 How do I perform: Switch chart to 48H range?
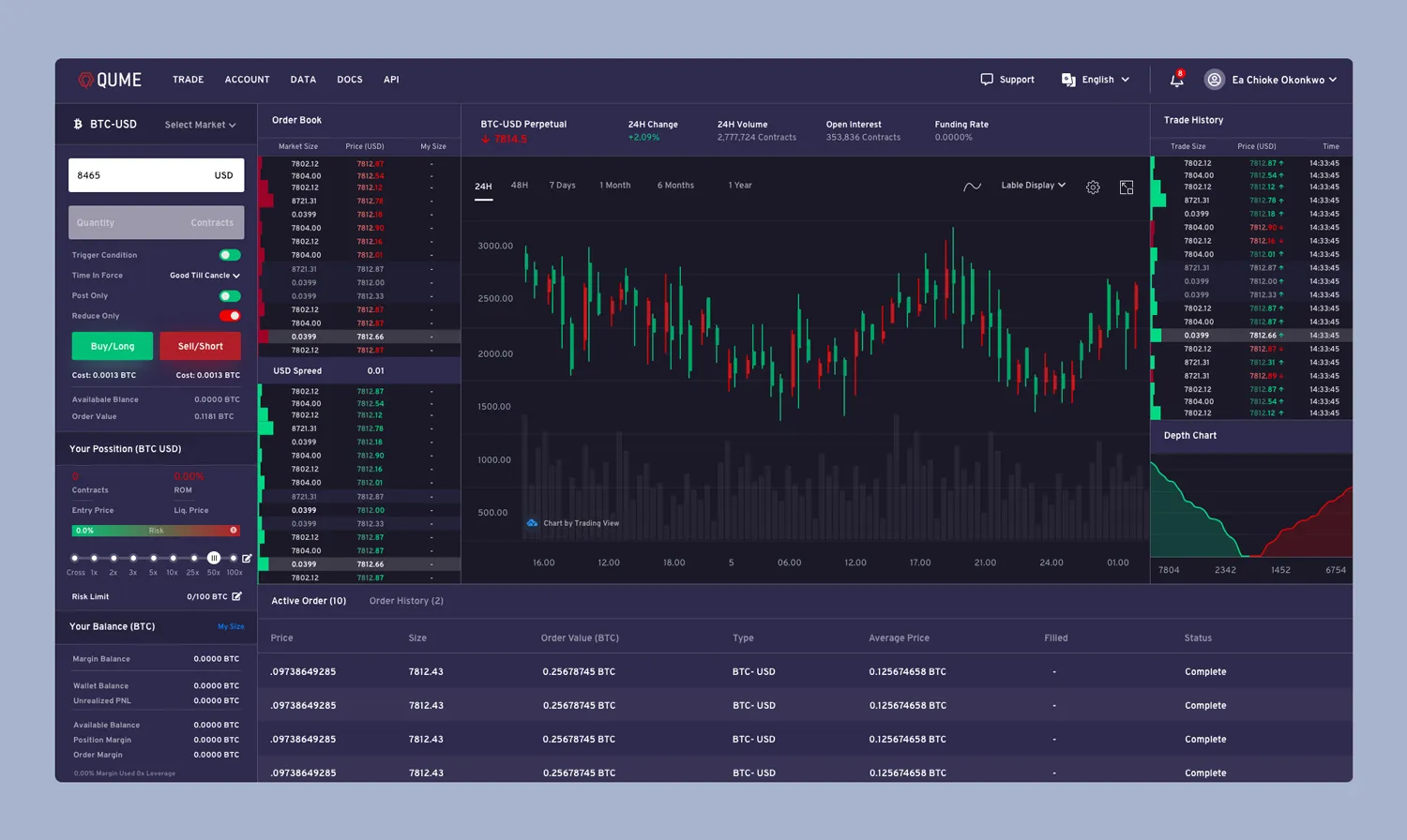(520, 186)
